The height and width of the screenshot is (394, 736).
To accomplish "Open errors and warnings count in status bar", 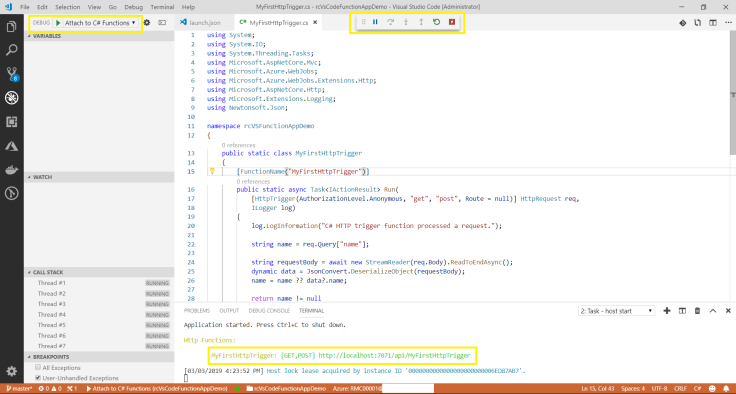I will [x=50, y=389].
